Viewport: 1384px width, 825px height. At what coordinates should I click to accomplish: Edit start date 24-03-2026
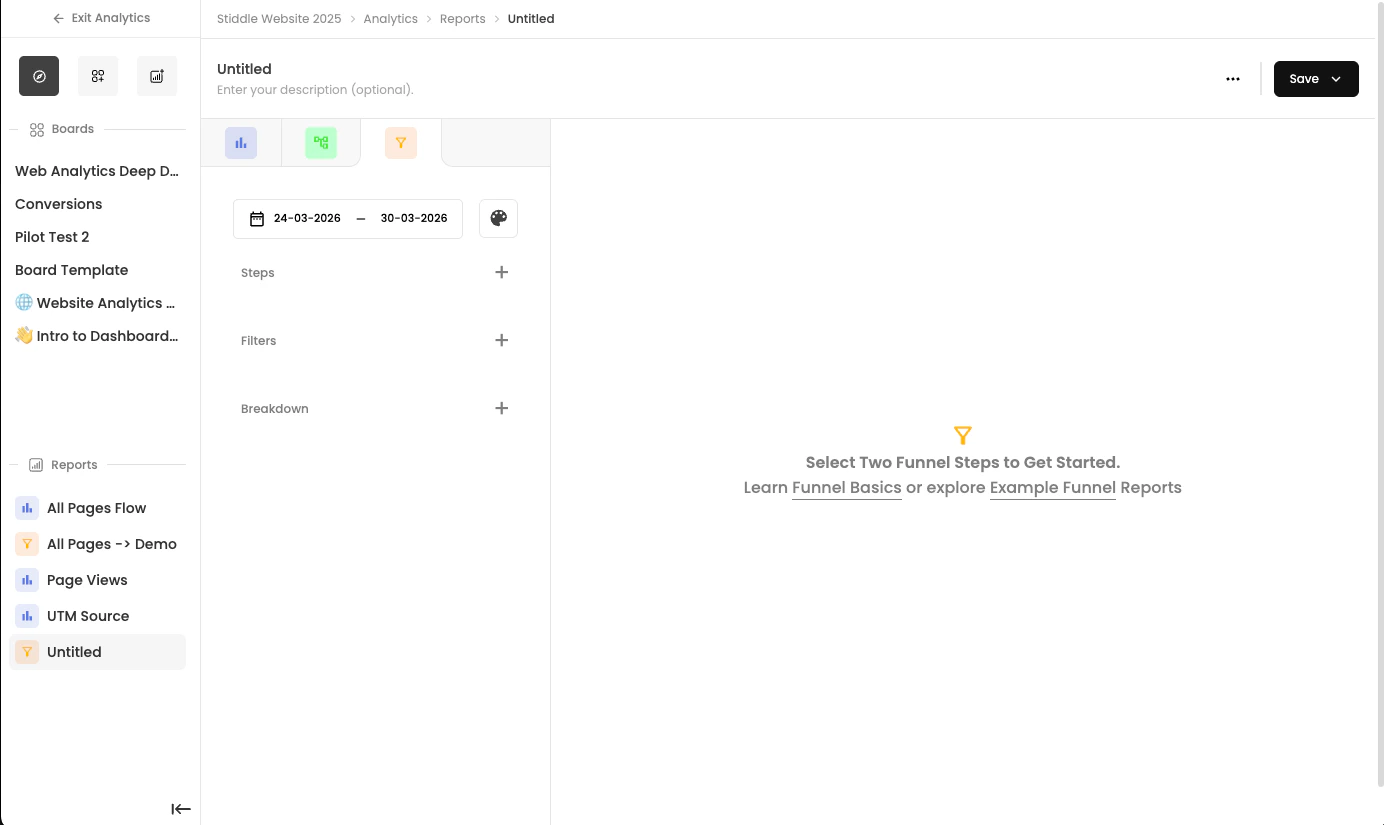click(x=307, y=218)
